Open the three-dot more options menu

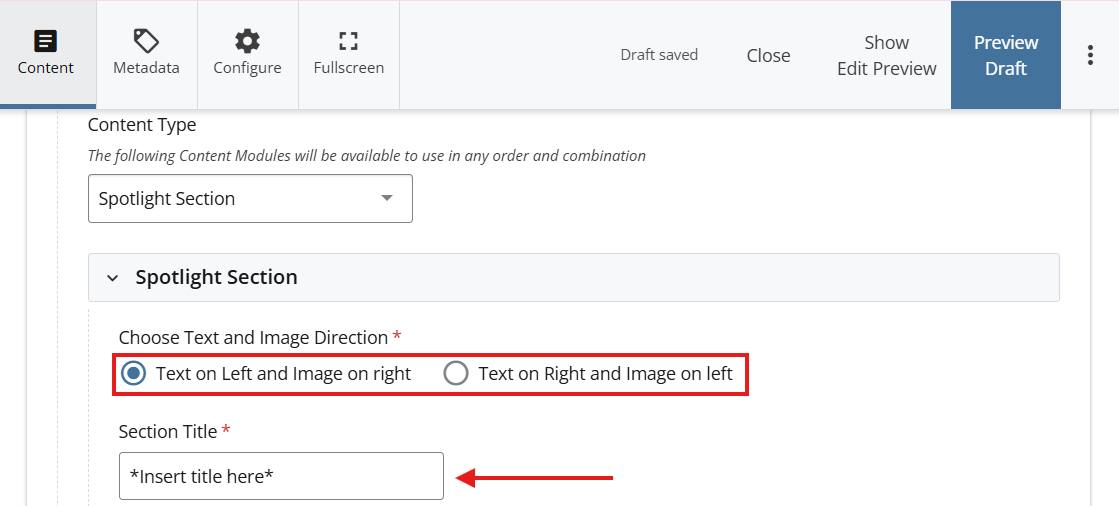(x=1090, y=55)
